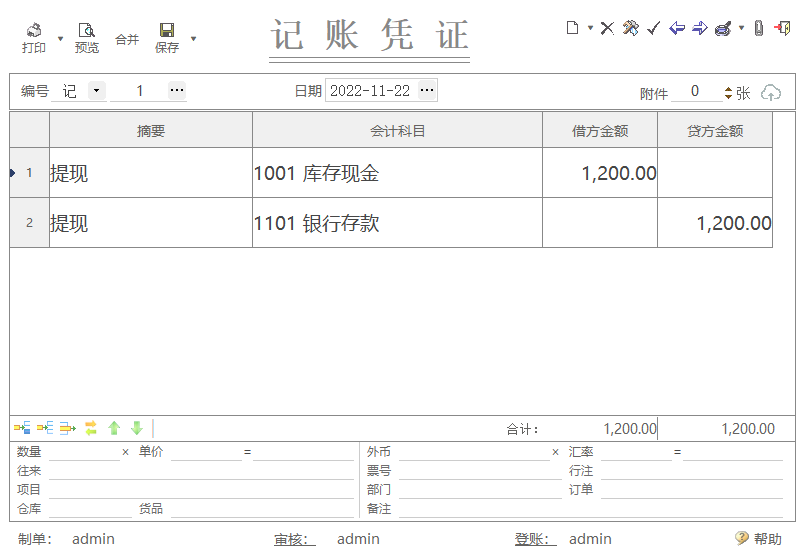
Task: Move entry row up with green arrow
Action: [114, 428]
